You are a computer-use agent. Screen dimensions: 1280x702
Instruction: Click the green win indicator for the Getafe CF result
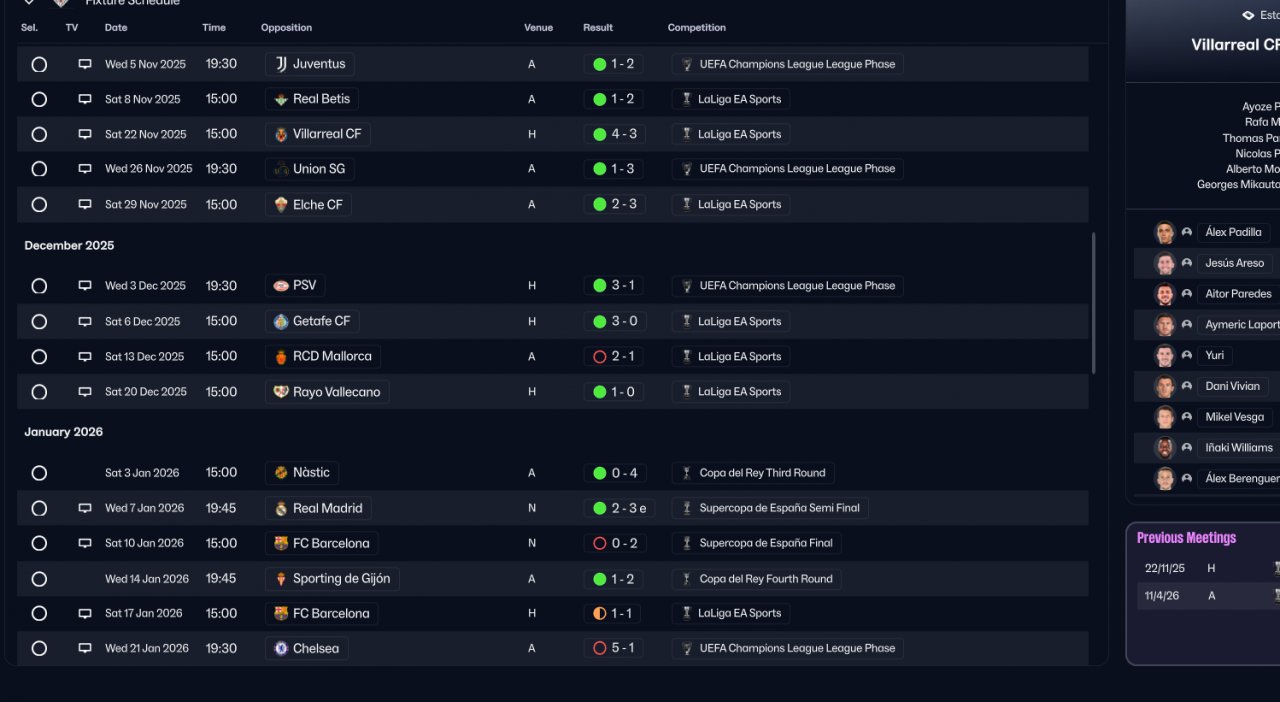600,321
